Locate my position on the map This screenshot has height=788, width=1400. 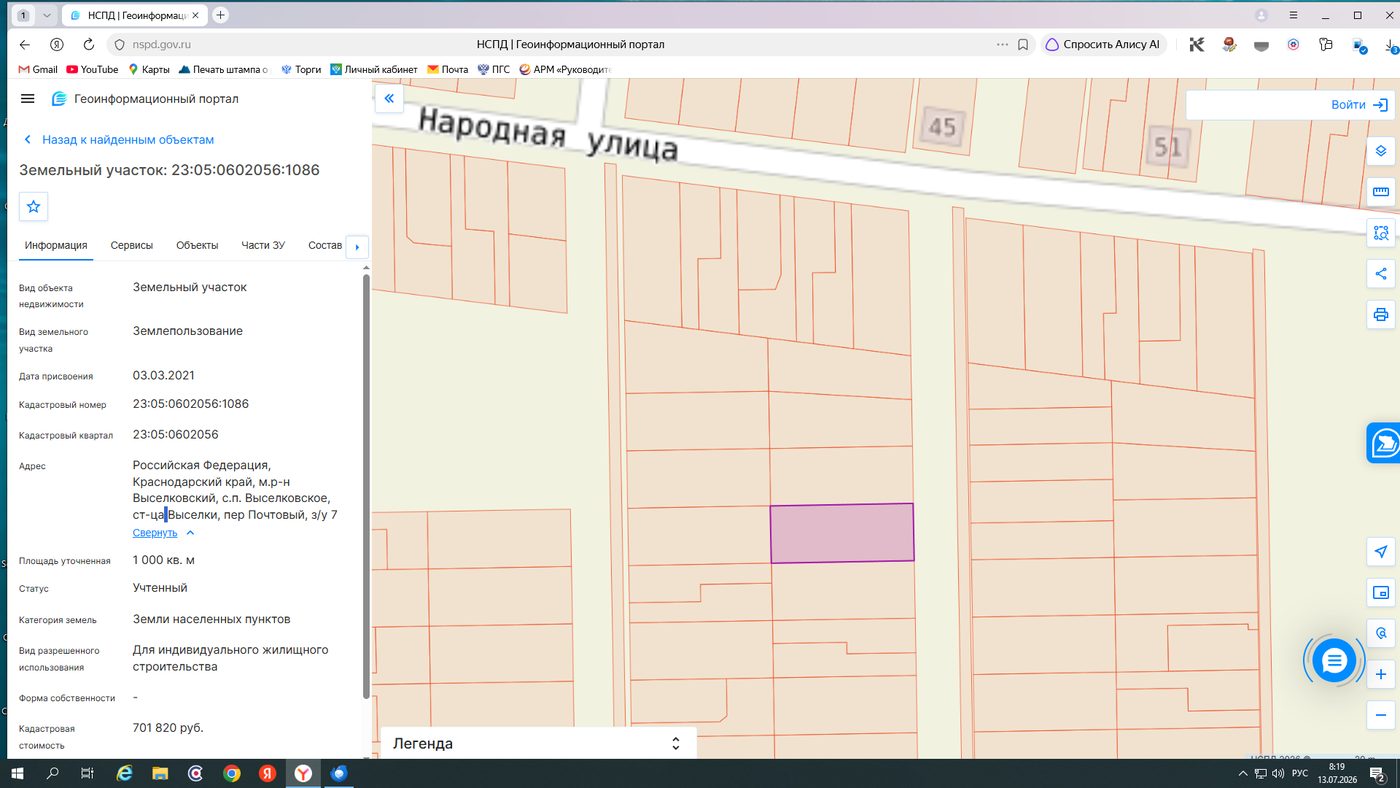[1381, 552]
